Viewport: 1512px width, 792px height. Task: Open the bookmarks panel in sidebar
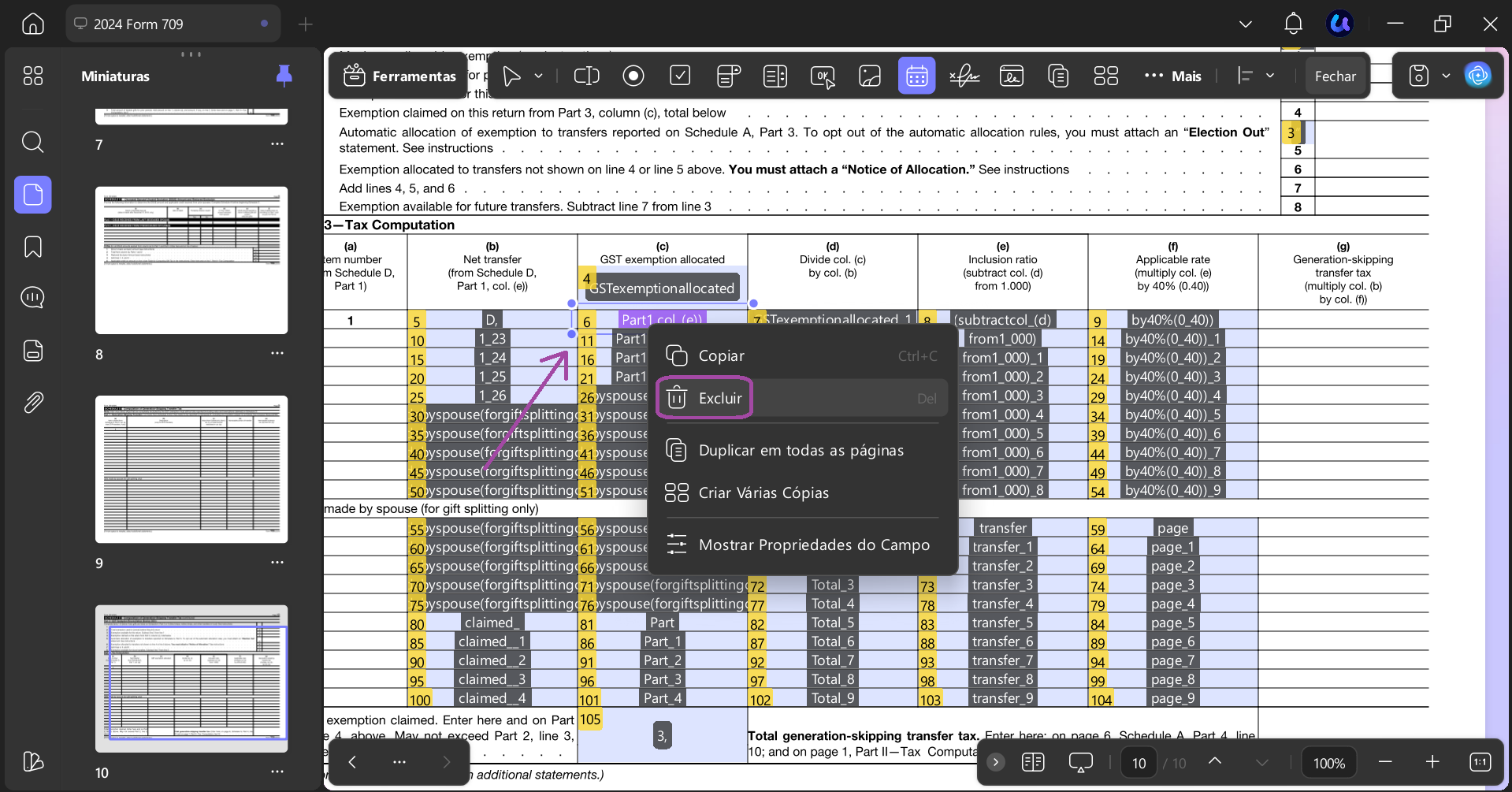[x=32, y=247]
